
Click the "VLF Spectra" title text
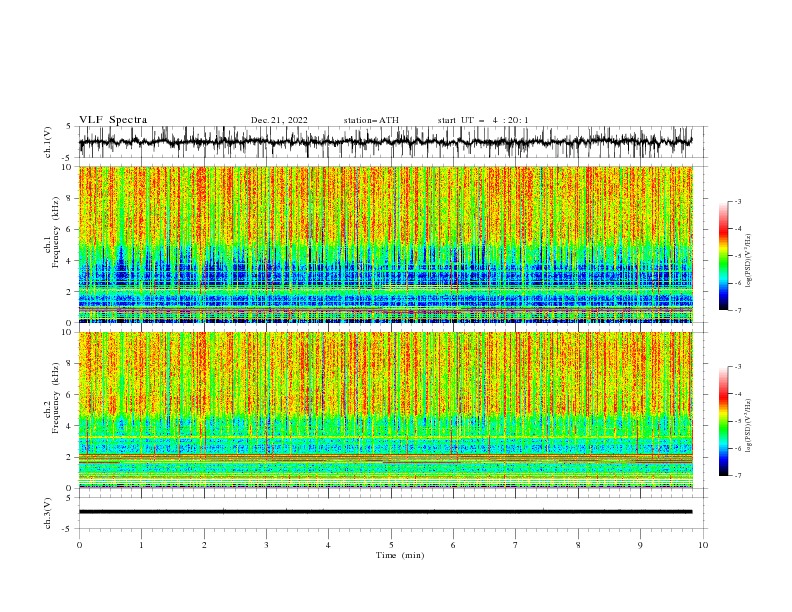coord(113,120)
